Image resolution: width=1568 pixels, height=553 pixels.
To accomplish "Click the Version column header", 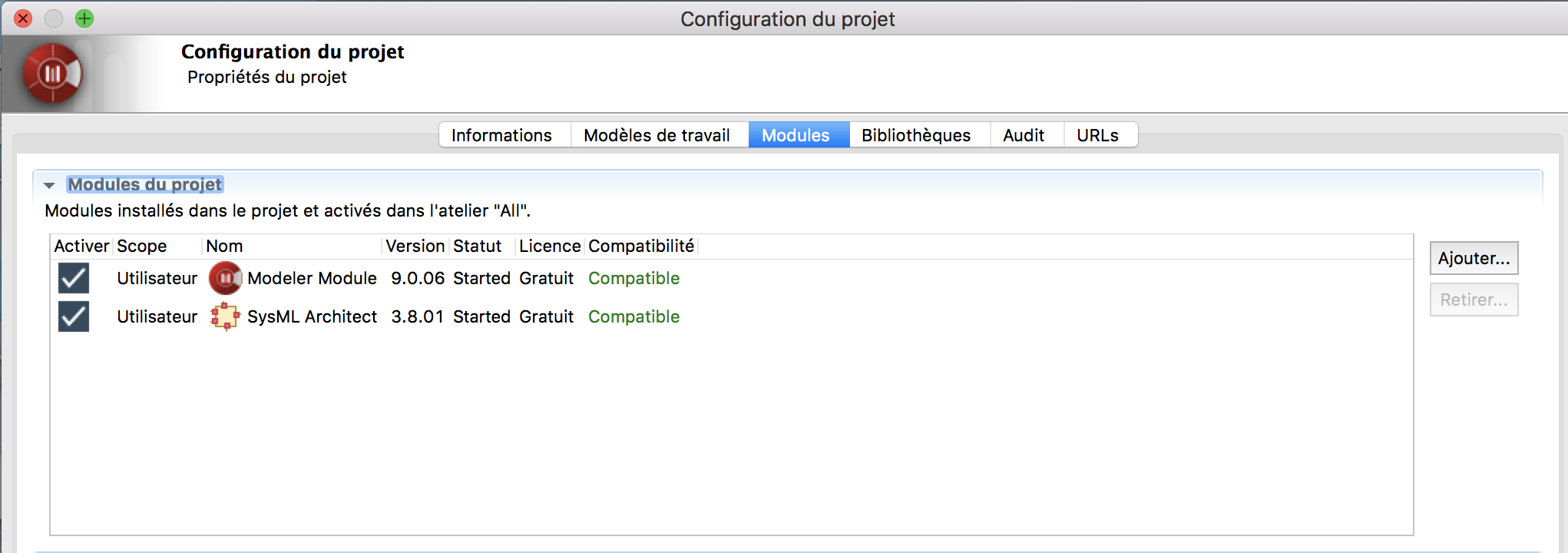I will (x=415, y=246).
